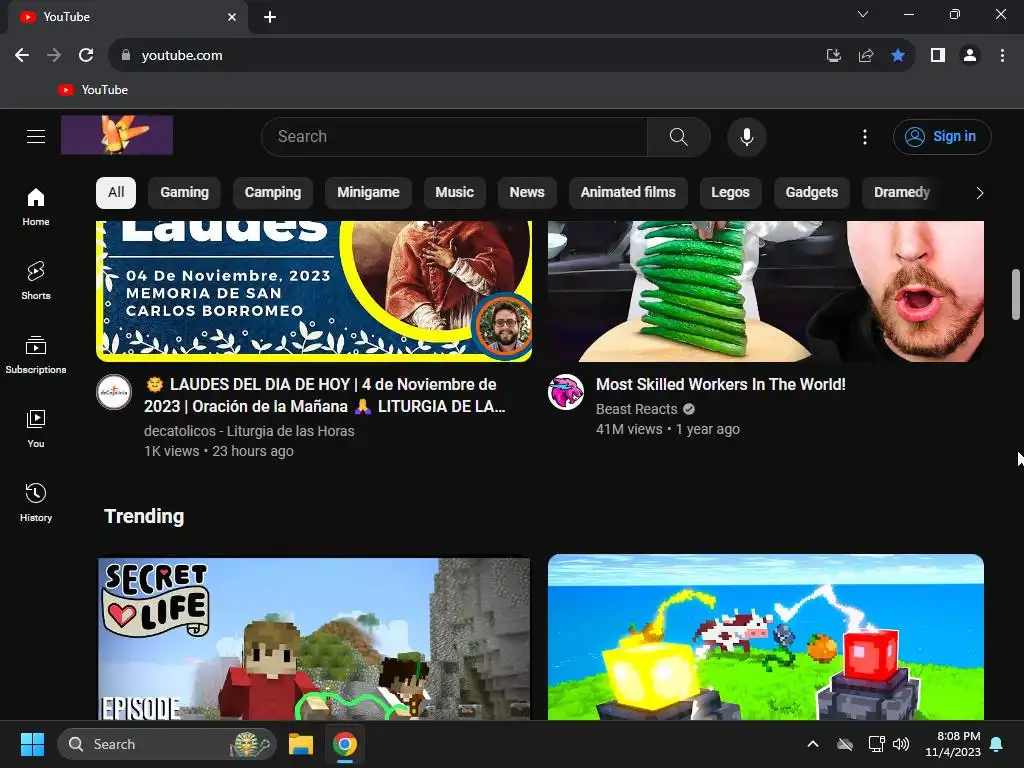Open File Explorer from the taskbar

tap(301, 744)
